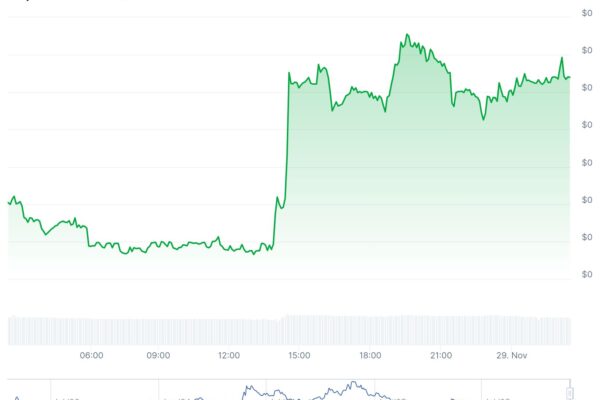The width and height of the screenshot is (600, 400).
Task: Pick the 21:00 label on the x-axis
Action: coord(441,355)
